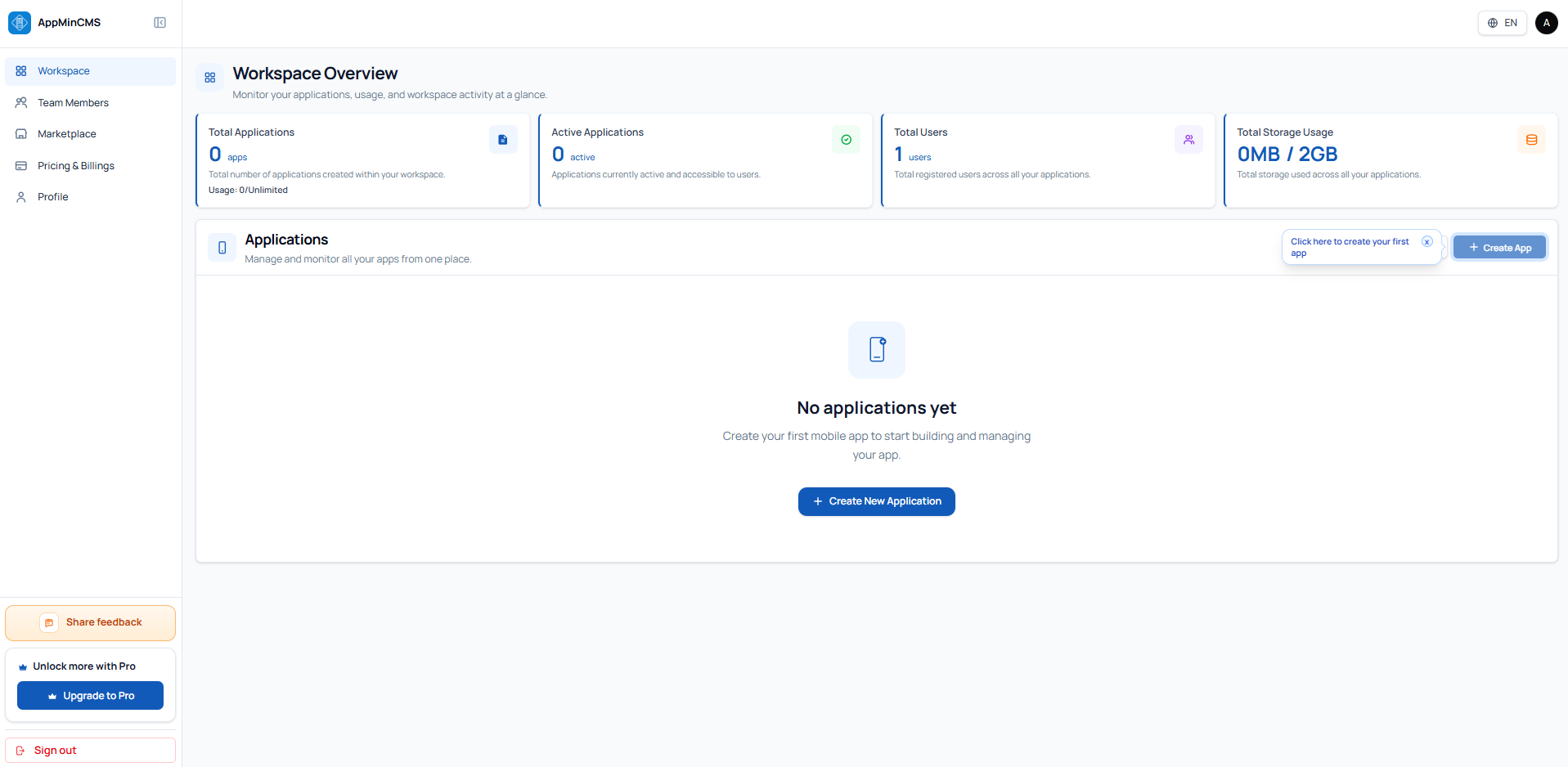Click Share feedback button
The height and width of the screenshot is (767, 1568).
tap(90, 623)
